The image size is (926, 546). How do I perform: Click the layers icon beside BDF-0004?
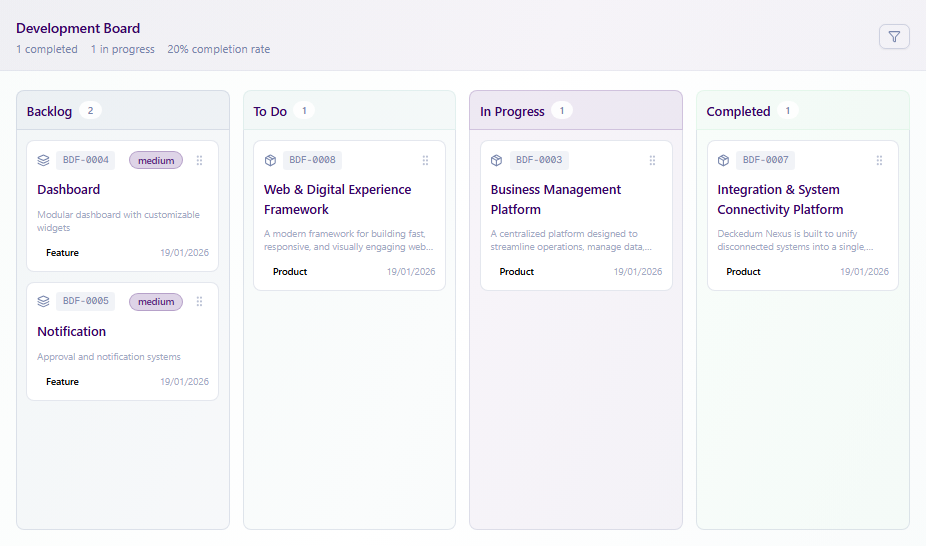click(43, 160)
